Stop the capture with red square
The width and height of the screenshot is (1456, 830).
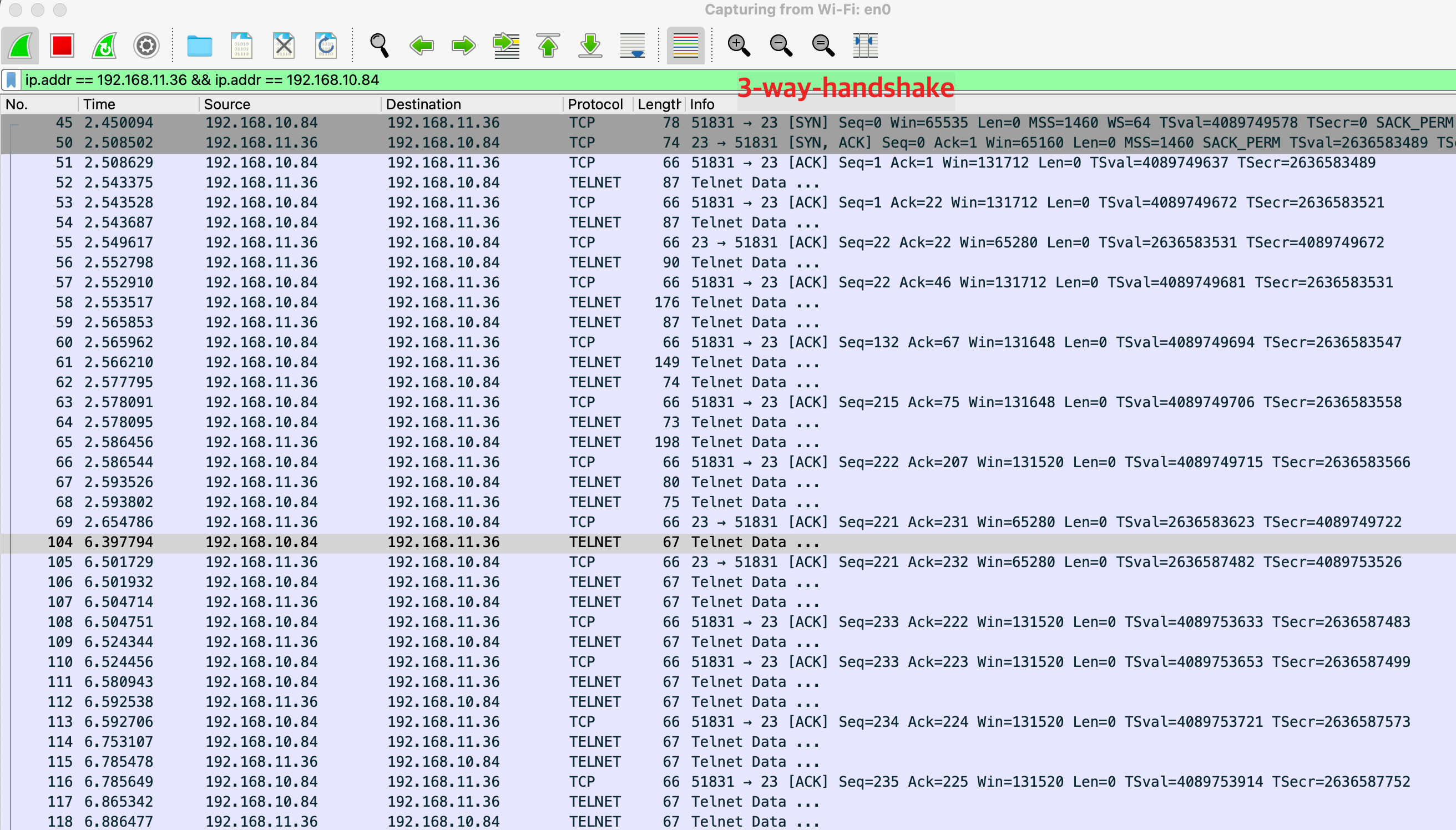click(x=62, y=45)
